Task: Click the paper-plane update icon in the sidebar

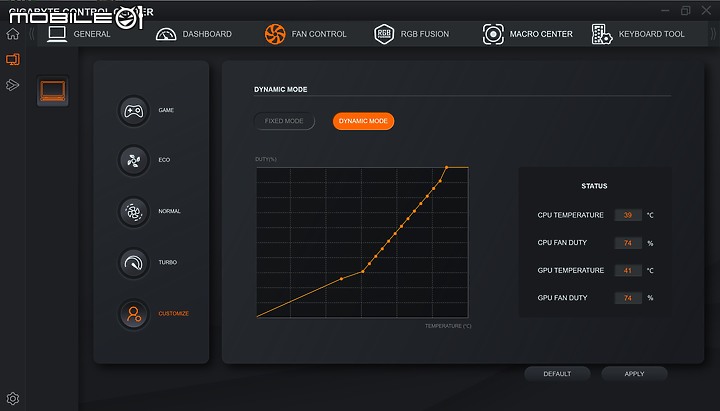Action: click(x=12, y=85)
